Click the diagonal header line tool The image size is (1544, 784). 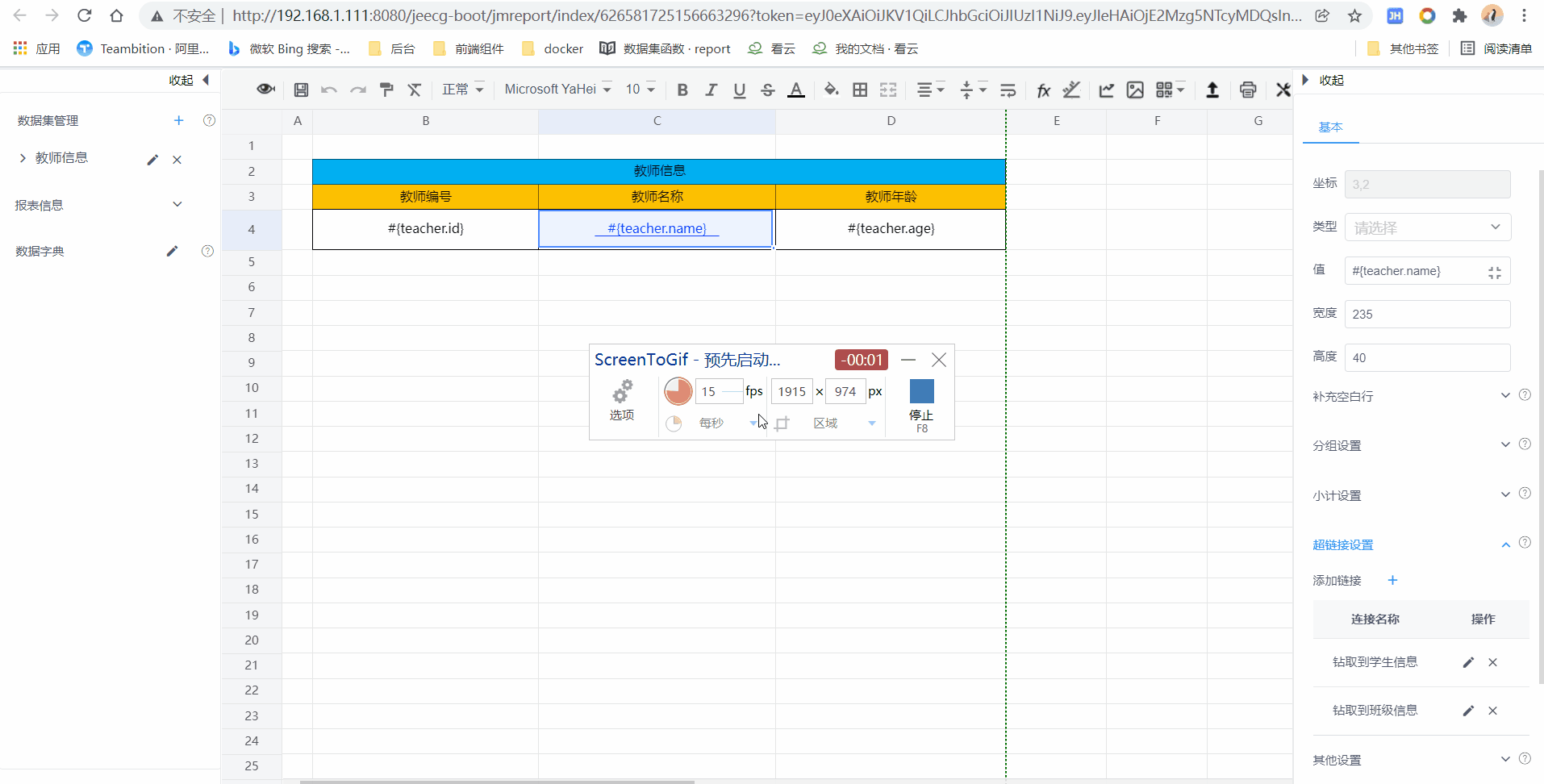[x=1071, y=90]
